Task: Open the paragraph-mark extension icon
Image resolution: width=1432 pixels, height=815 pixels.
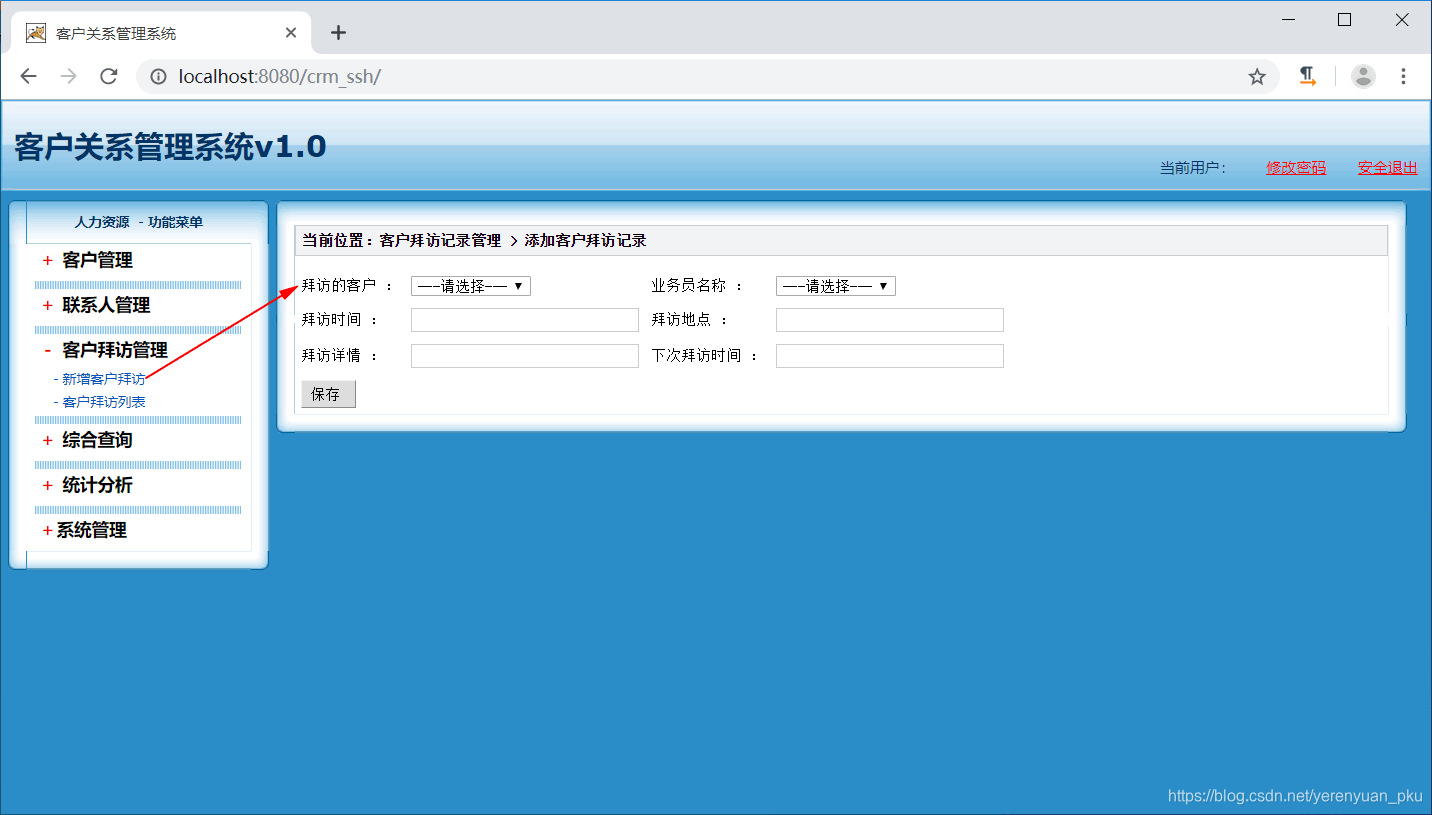Action: point(1307,76)
